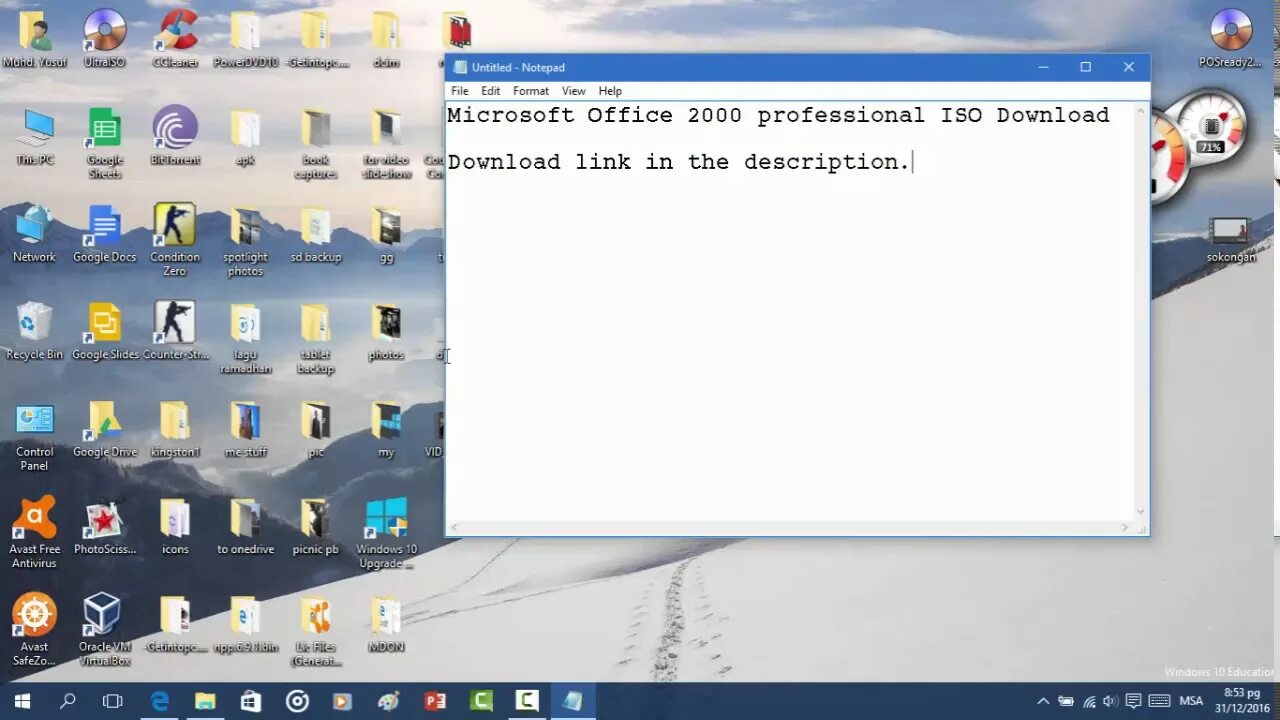Select the to onedrive folder
Screen dimensions: 1280x720
click(x=246, y=528)
